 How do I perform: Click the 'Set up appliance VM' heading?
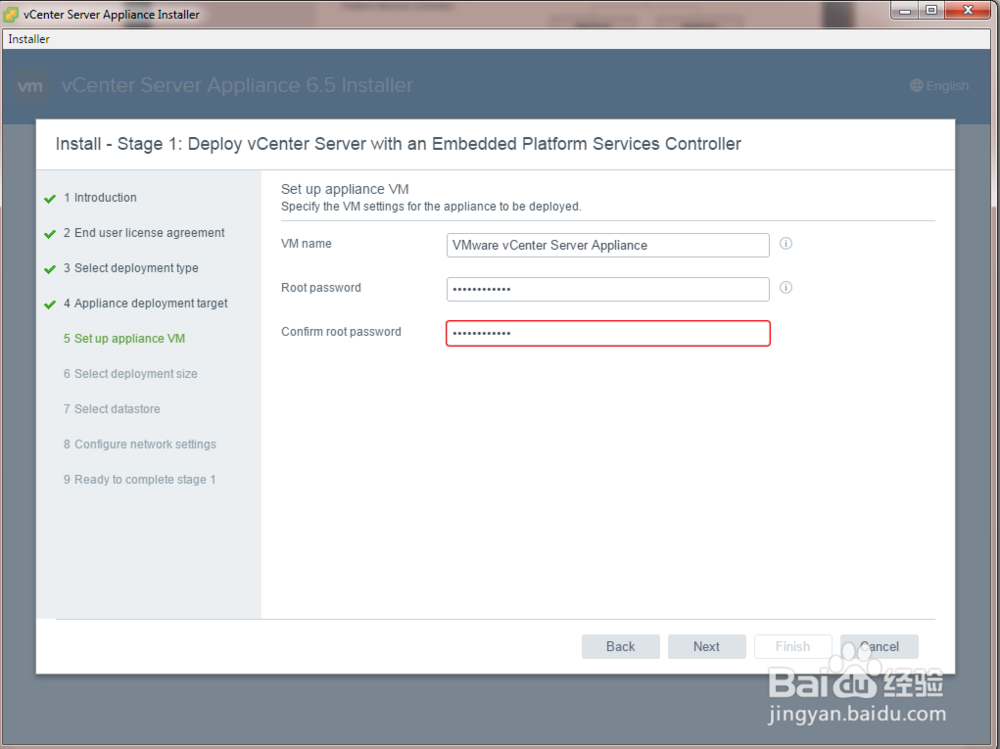[x=345, y=189]
